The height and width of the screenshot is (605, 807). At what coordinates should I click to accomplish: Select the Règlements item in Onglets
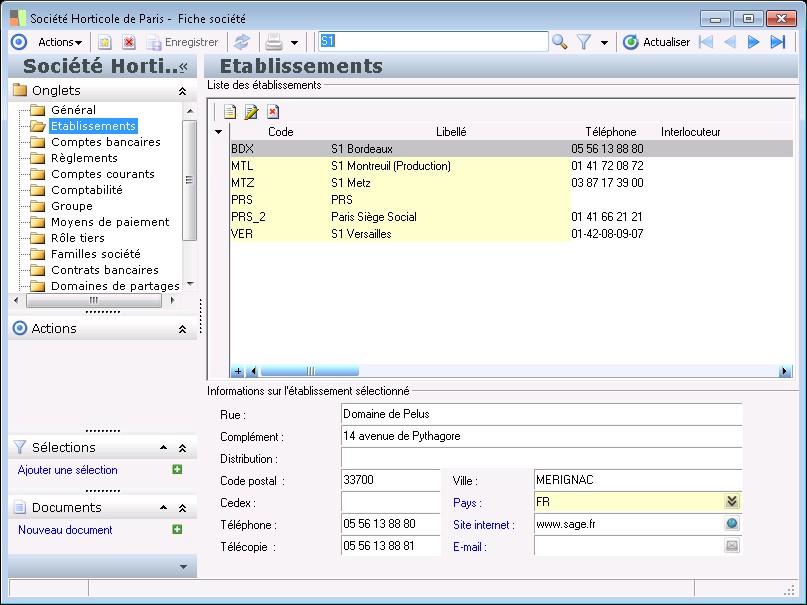click(x=84, y=158)
